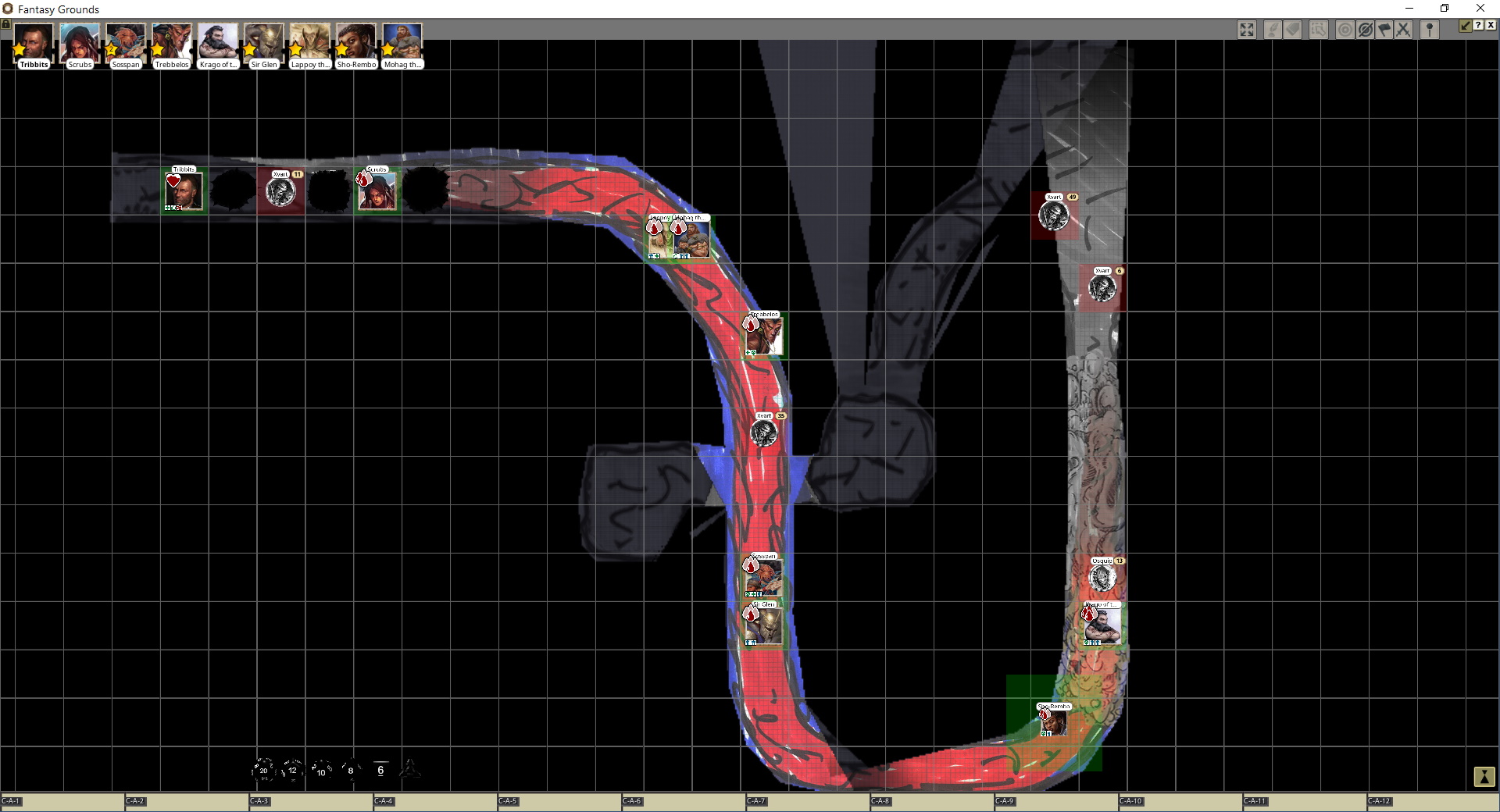Viewport: 1500px width, 812px height.
Task: Choose the selection pointer tool
Action: 1319,30
